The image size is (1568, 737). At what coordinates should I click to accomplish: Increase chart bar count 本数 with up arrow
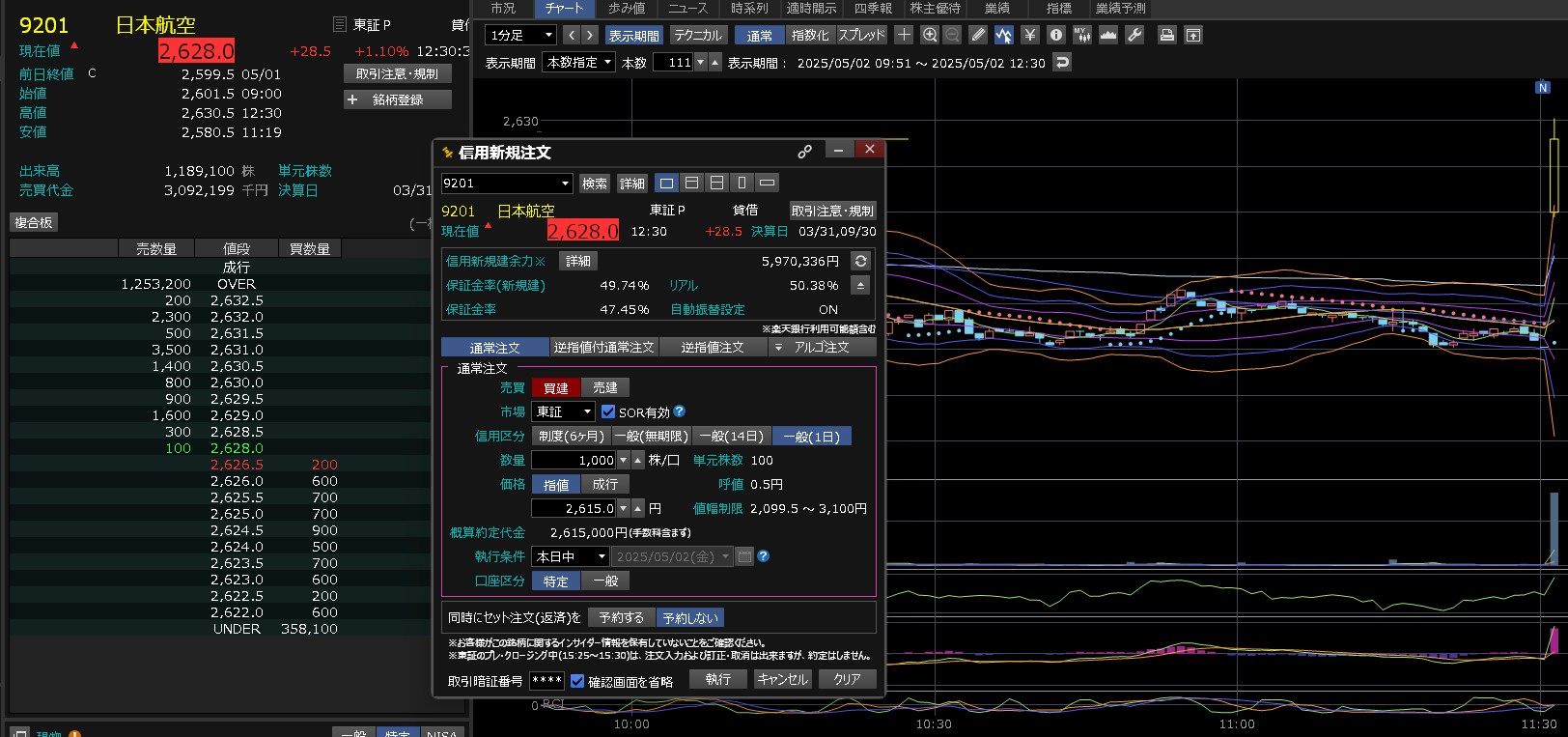[x=714, y=62]
